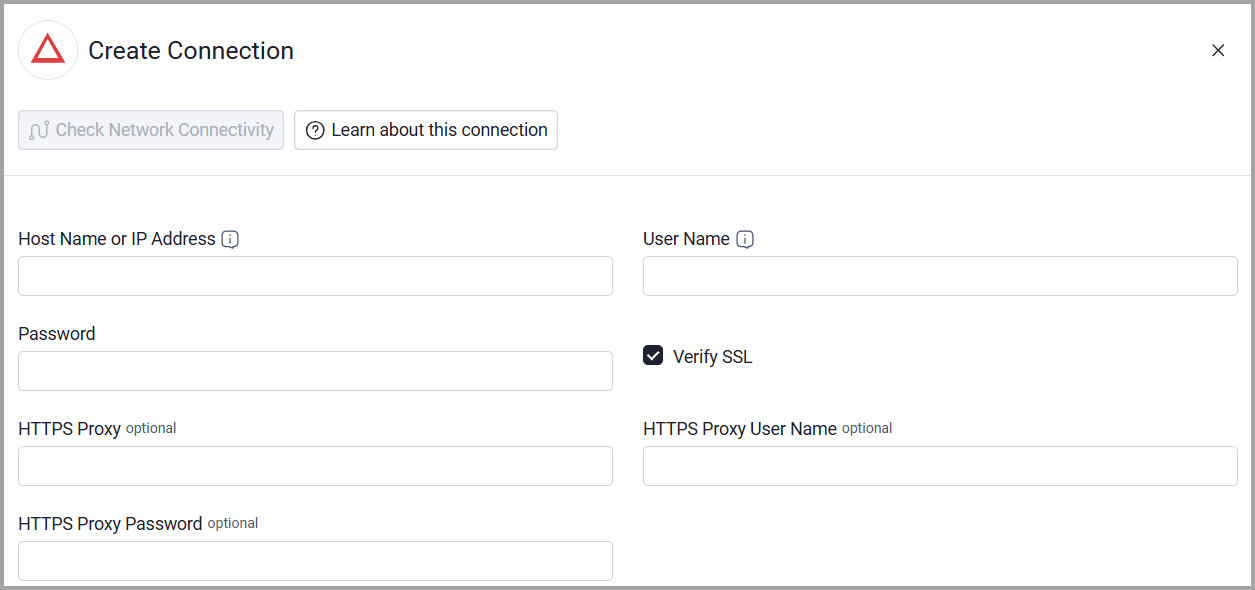Click the HTTPS Proxy User Name label
Image resolution: width=1255 pixels, height=590 pixels.
740,429
